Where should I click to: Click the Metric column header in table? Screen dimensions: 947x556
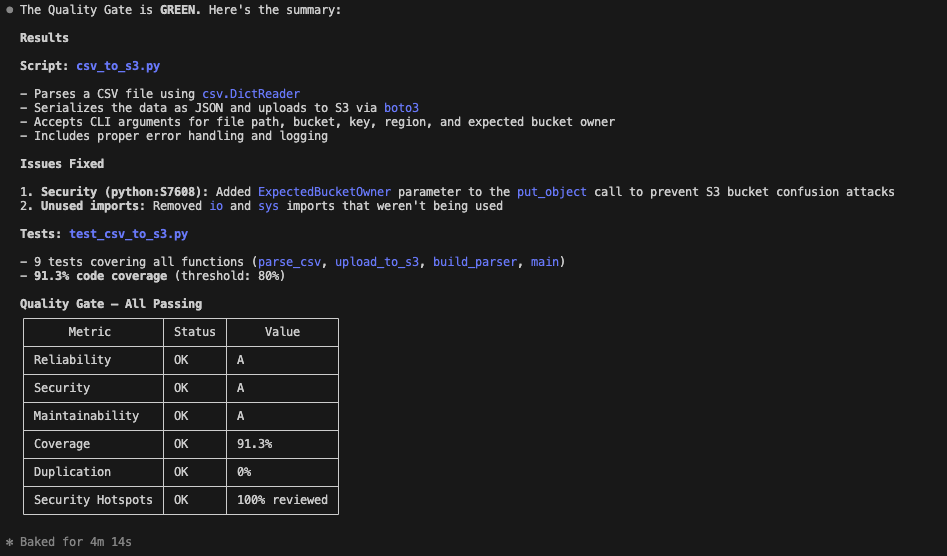(x=90, y=332)
